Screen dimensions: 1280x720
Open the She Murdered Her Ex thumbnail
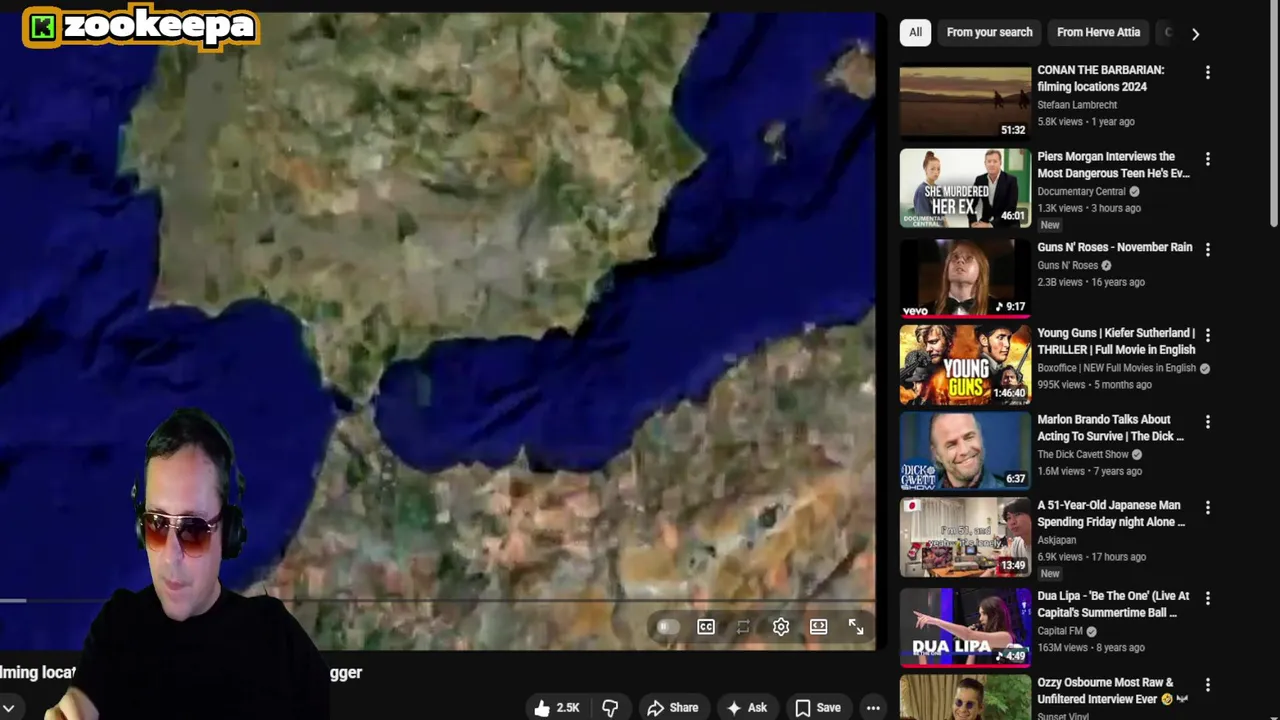965,188
